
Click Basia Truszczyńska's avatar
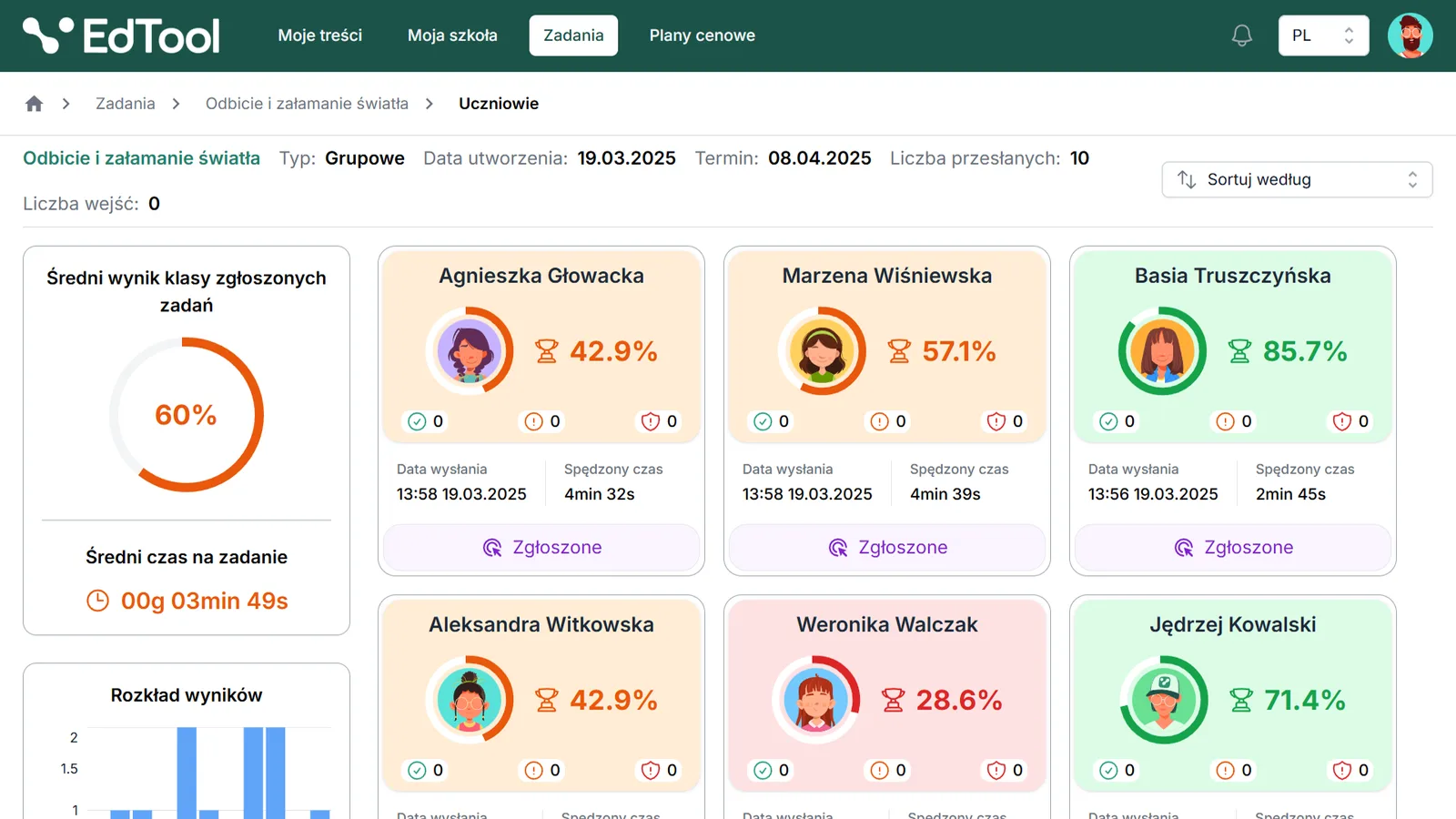(x=1162, y=350)
